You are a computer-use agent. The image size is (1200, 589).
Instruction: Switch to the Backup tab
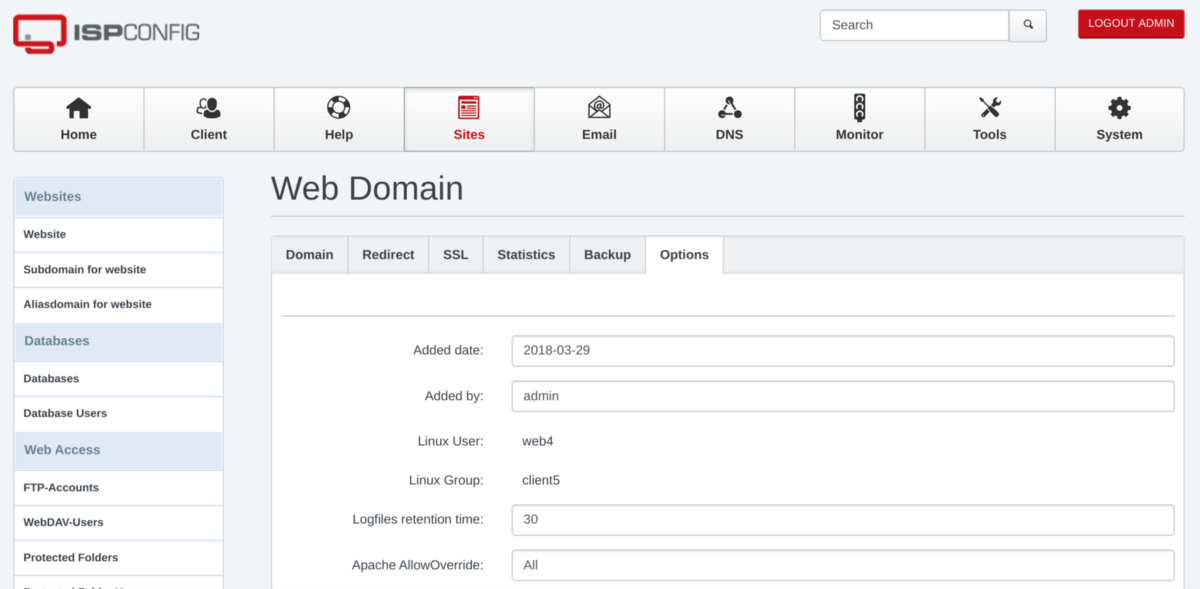point(607,255)
